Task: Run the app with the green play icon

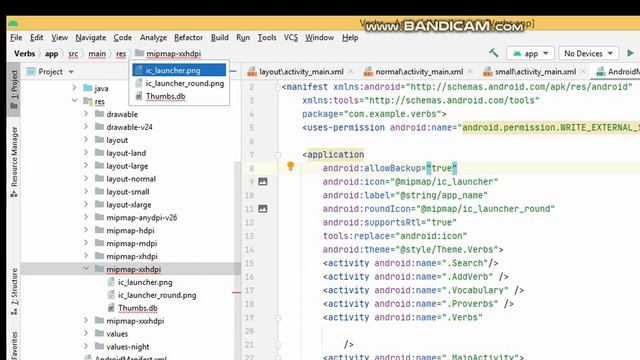Action: tap(630, 53)
